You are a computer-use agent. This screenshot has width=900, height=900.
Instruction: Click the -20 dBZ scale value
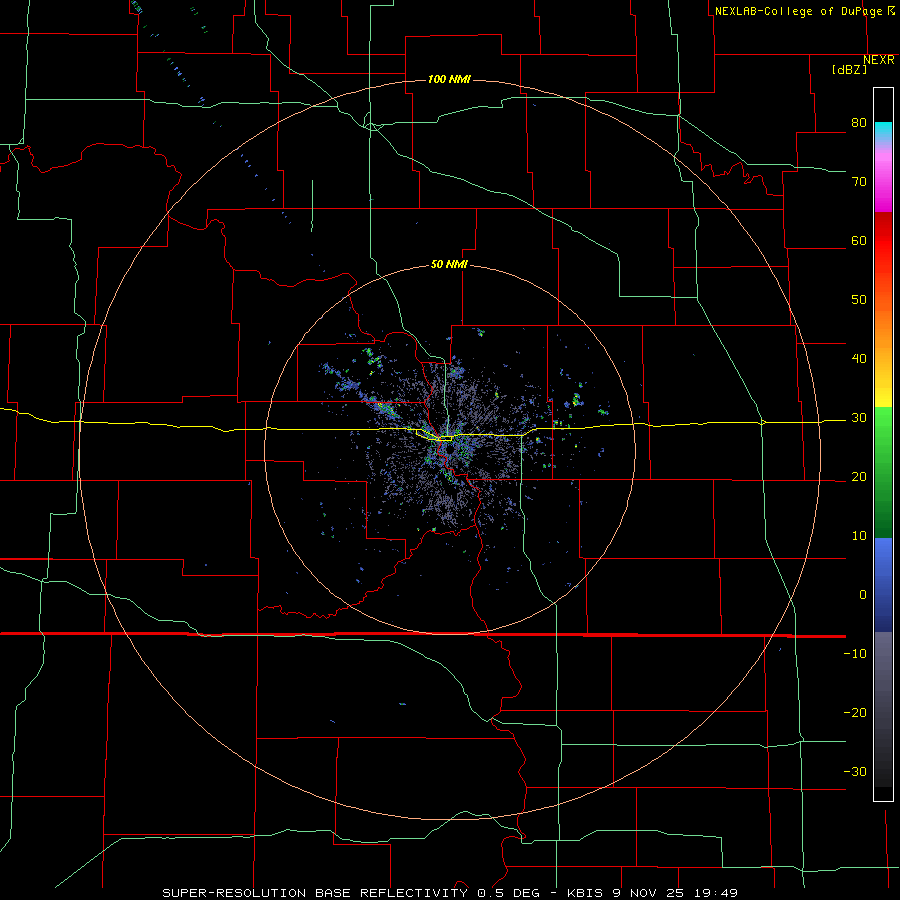point(855,713)
